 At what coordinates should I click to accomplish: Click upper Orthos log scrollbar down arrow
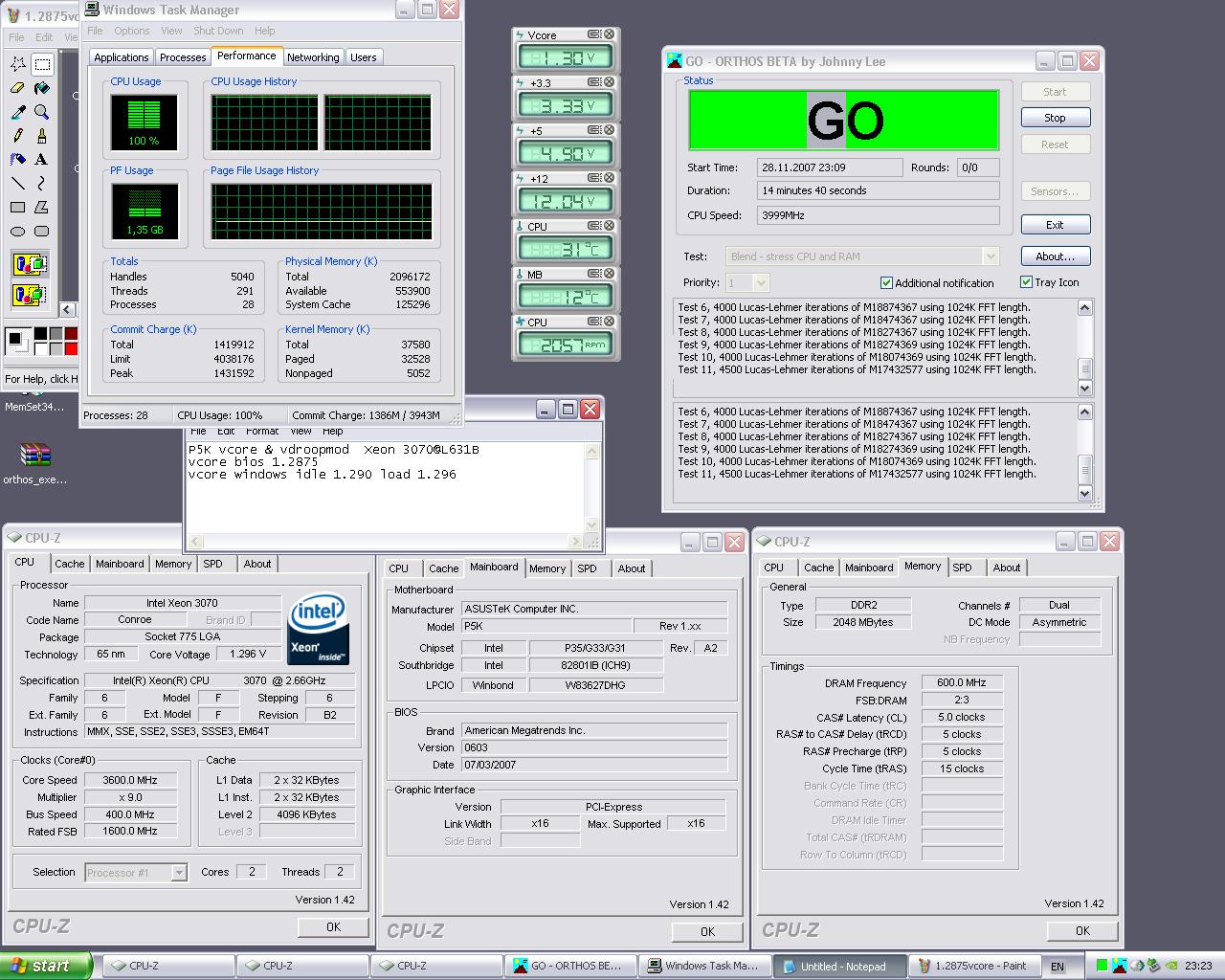(x=1085, y=388)
